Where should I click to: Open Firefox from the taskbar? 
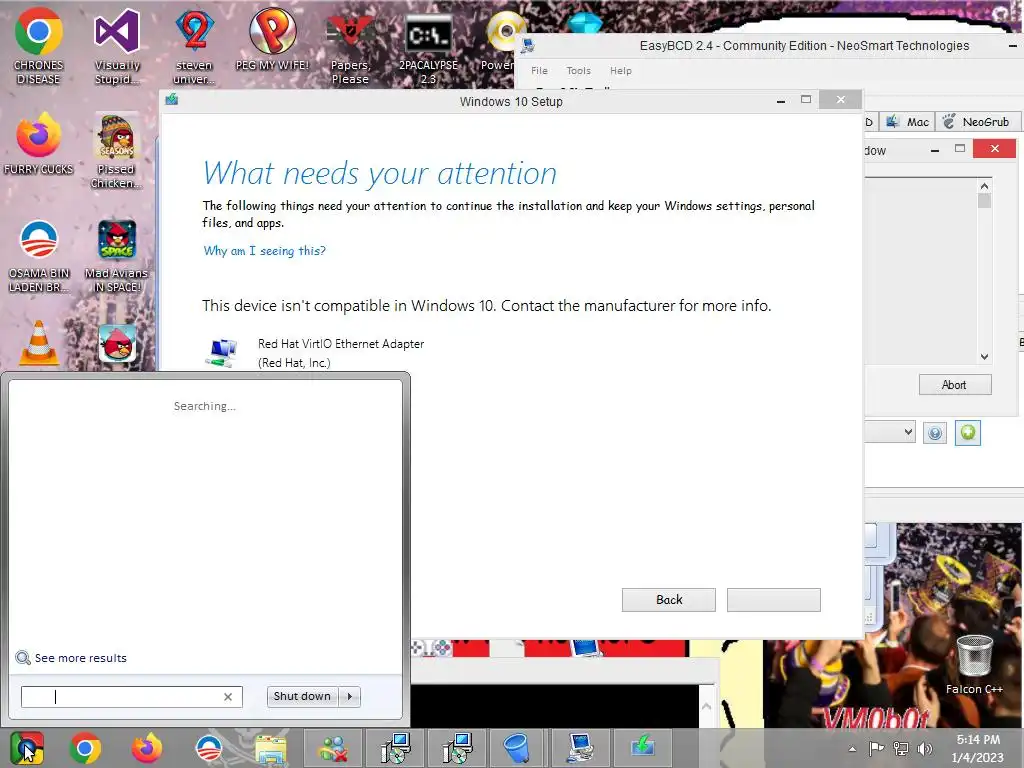click(146, 748)
